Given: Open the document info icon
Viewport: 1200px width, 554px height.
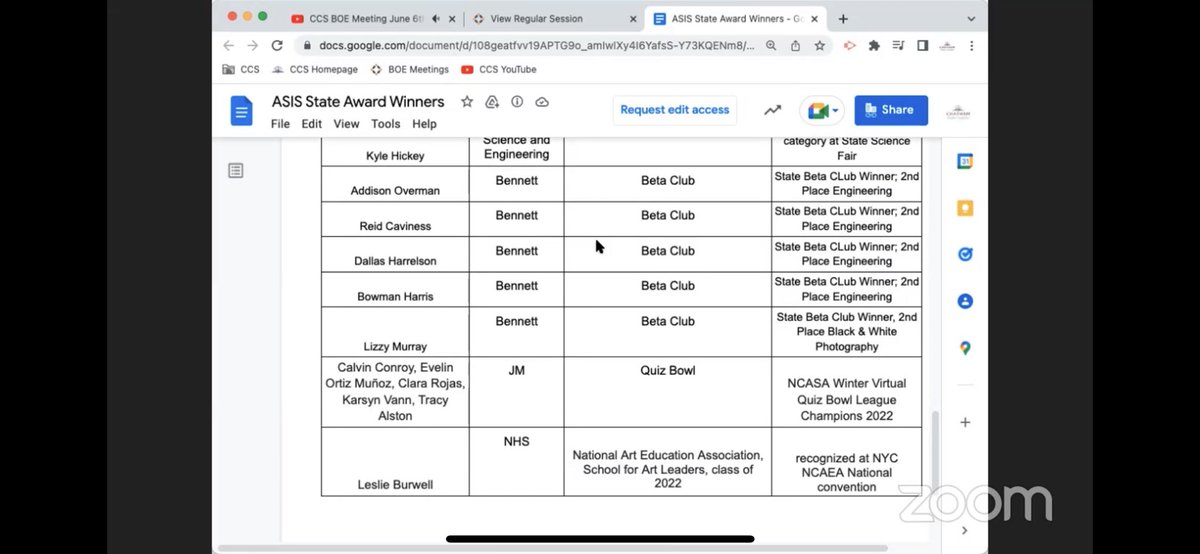Looking at the screenshot, I should (x=517, y=102).
